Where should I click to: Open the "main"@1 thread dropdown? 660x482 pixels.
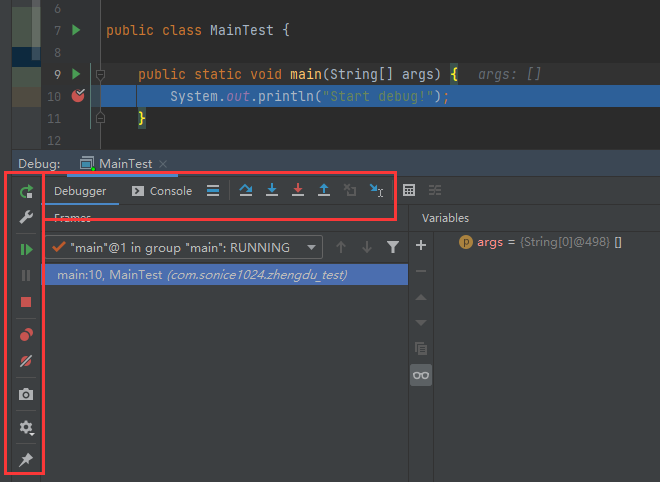coord(314,247)
